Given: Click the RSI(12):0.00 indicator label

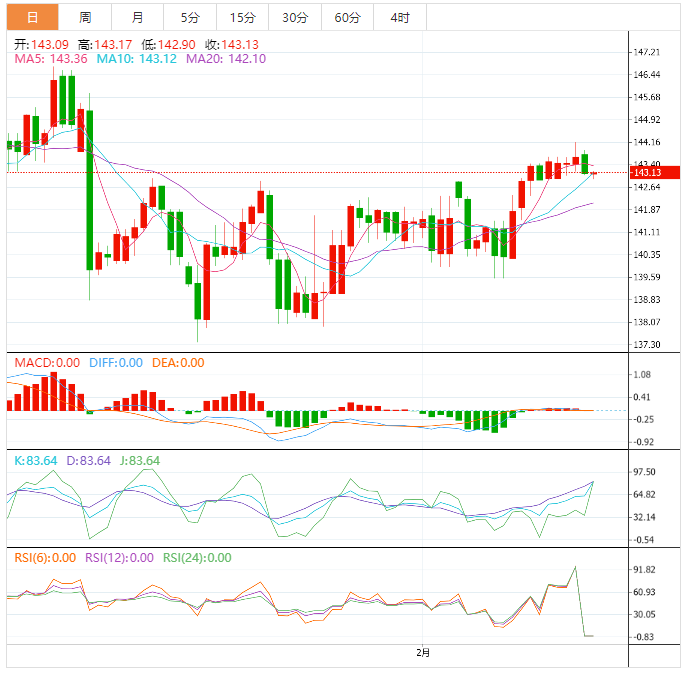Looking at the screenshot, I should pyautogui.click(x=119, y=557).
